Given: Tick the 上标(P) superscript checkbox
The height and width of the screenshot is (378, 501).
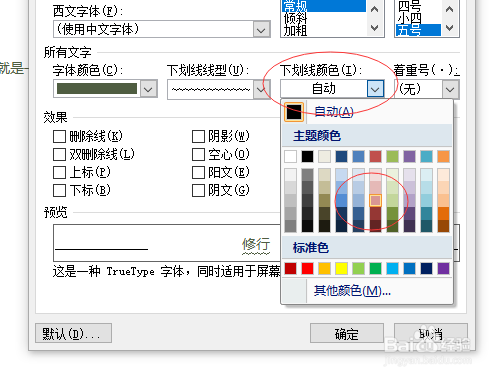Looking at the screenshot, I should [59, 172].
